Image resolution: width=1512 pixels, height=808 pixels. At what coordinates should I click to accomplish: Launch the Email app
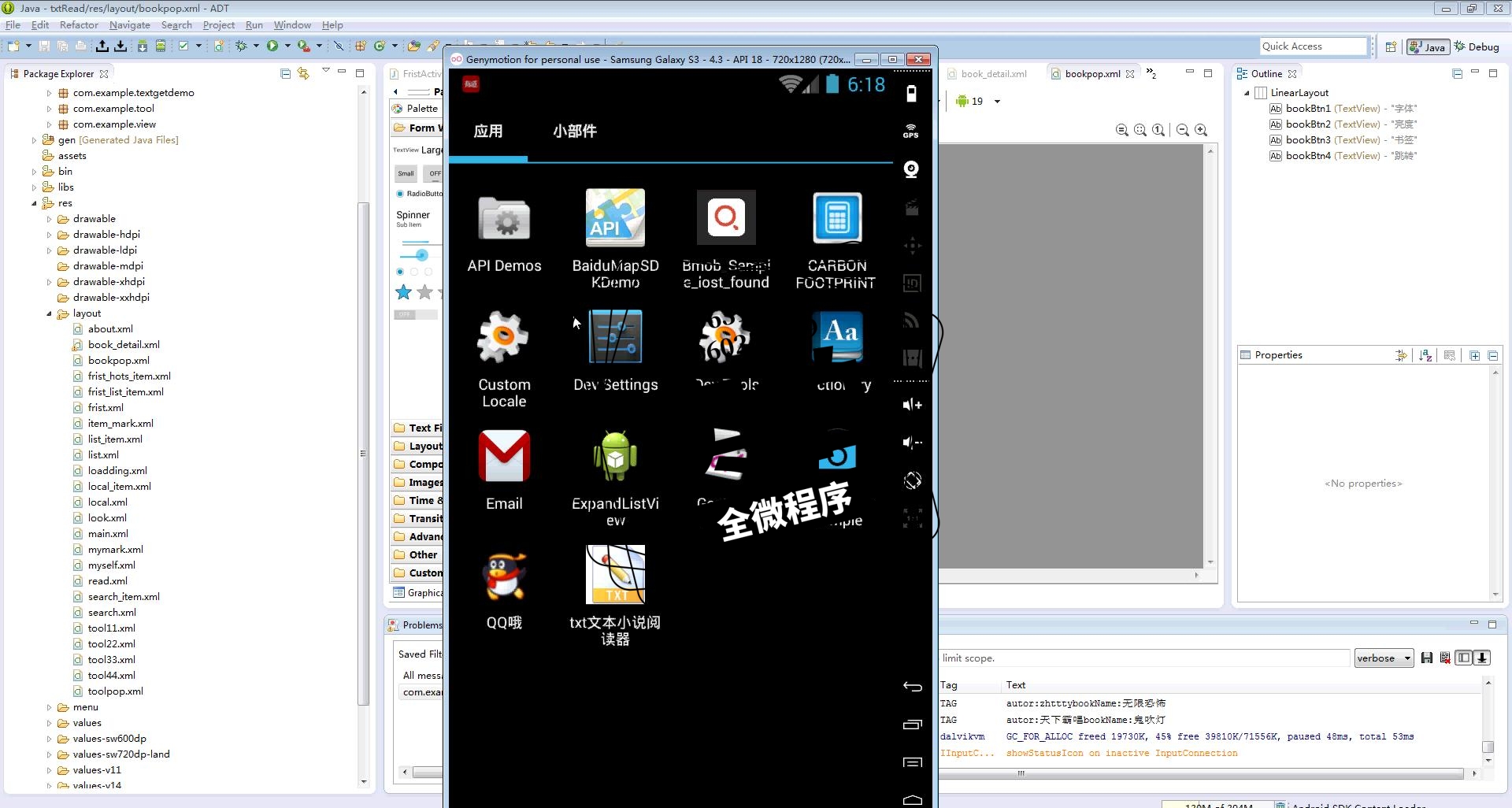(504, 470)
